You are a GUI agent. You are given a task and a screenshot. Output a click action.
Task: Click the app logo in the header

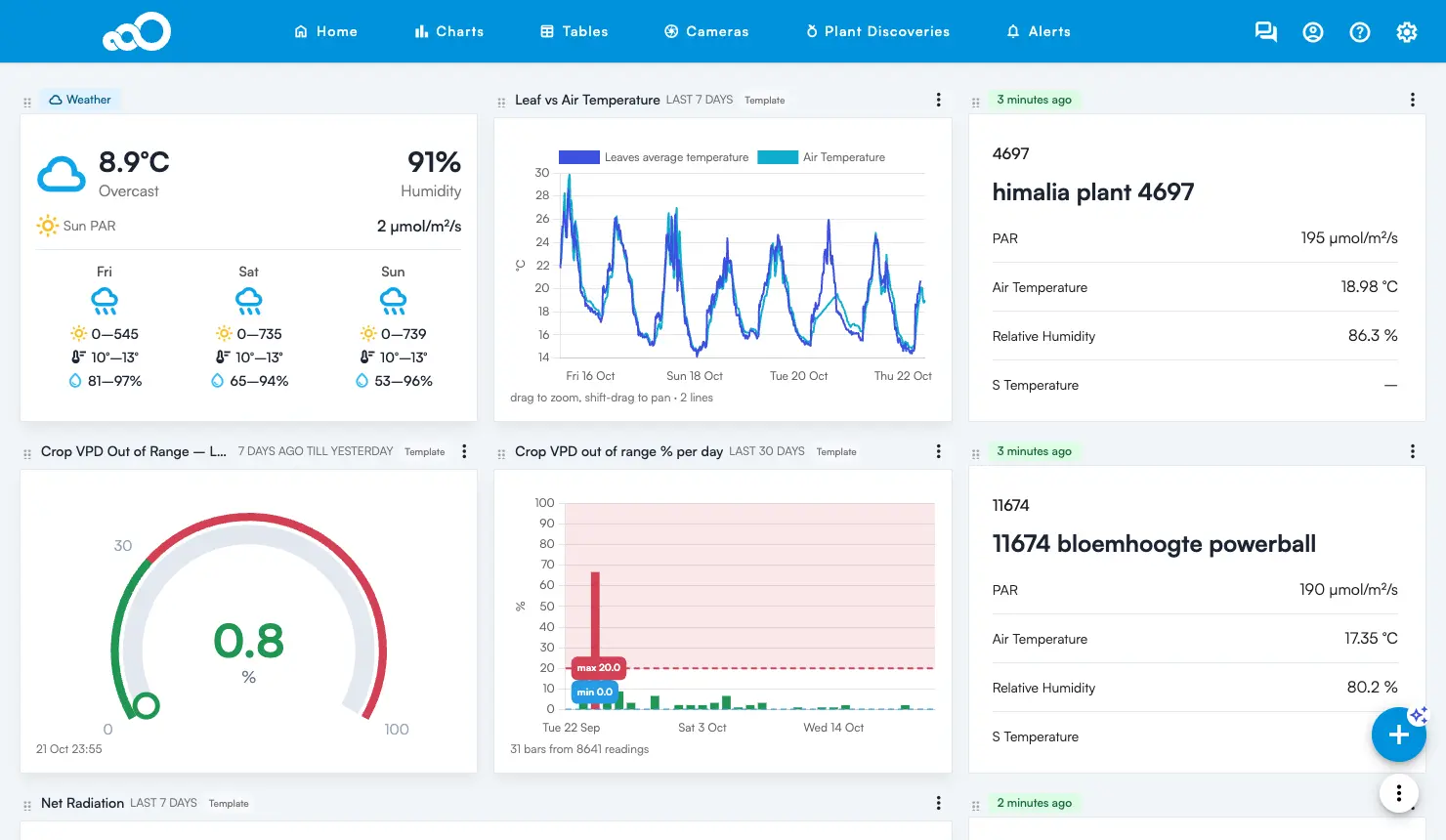coord(137,31)
